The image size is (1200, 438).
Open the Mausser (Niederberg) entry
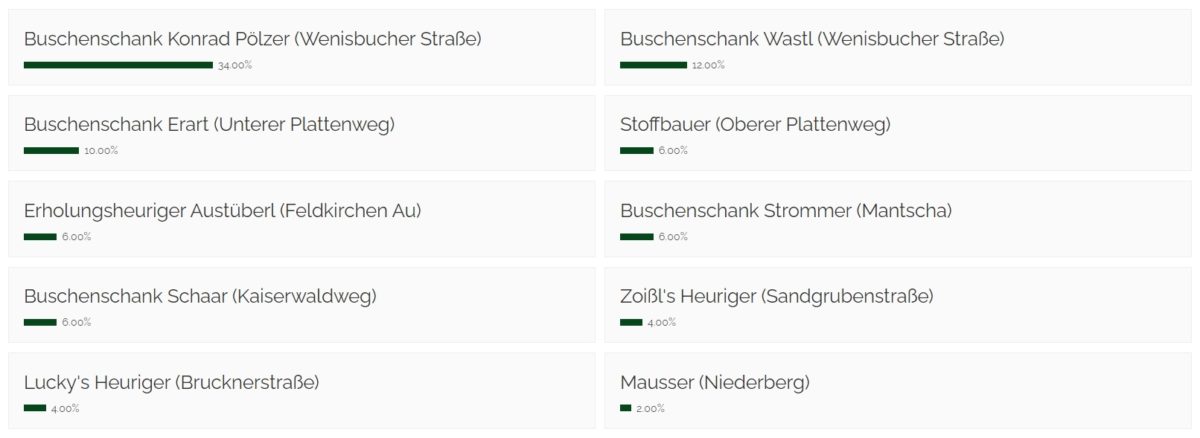897,391
